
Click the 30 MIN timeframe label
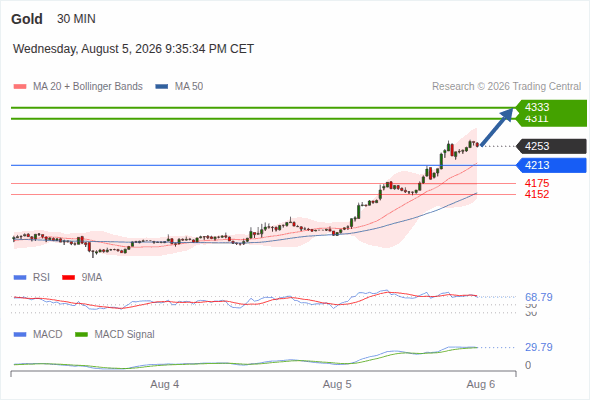(76, 19)
